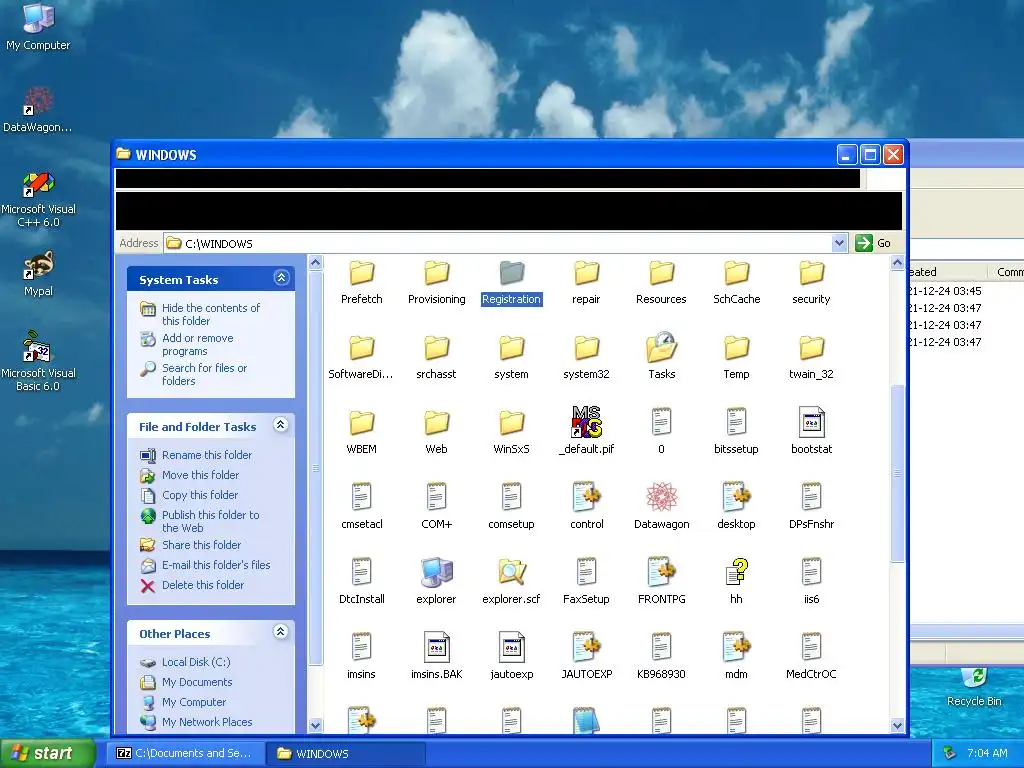Click task pane scroll down arrow
The width and height of the screenshot is (1024, 768).
pos(315,726)
